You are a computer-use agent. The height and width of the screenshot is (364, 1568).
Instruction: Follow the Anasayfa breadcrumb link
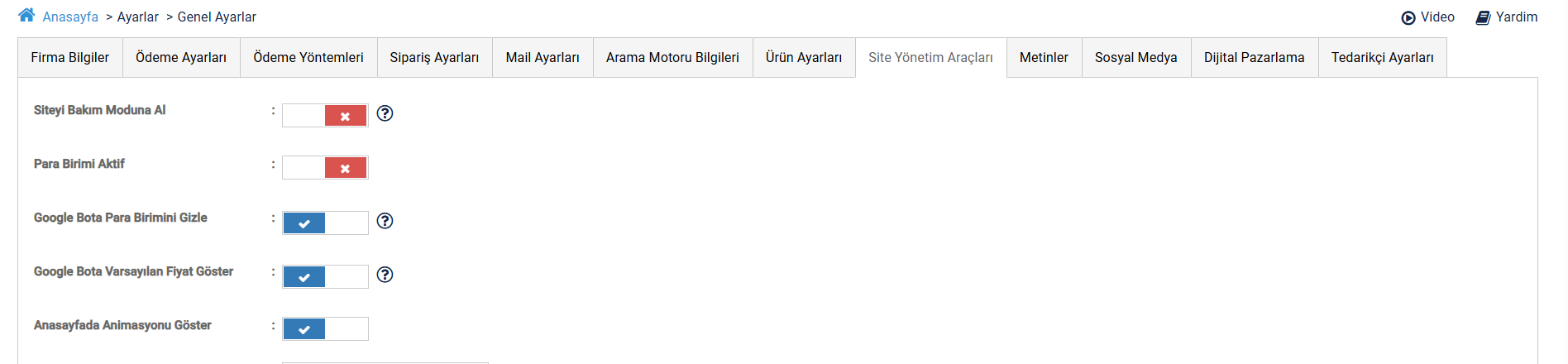coord(70,17)
